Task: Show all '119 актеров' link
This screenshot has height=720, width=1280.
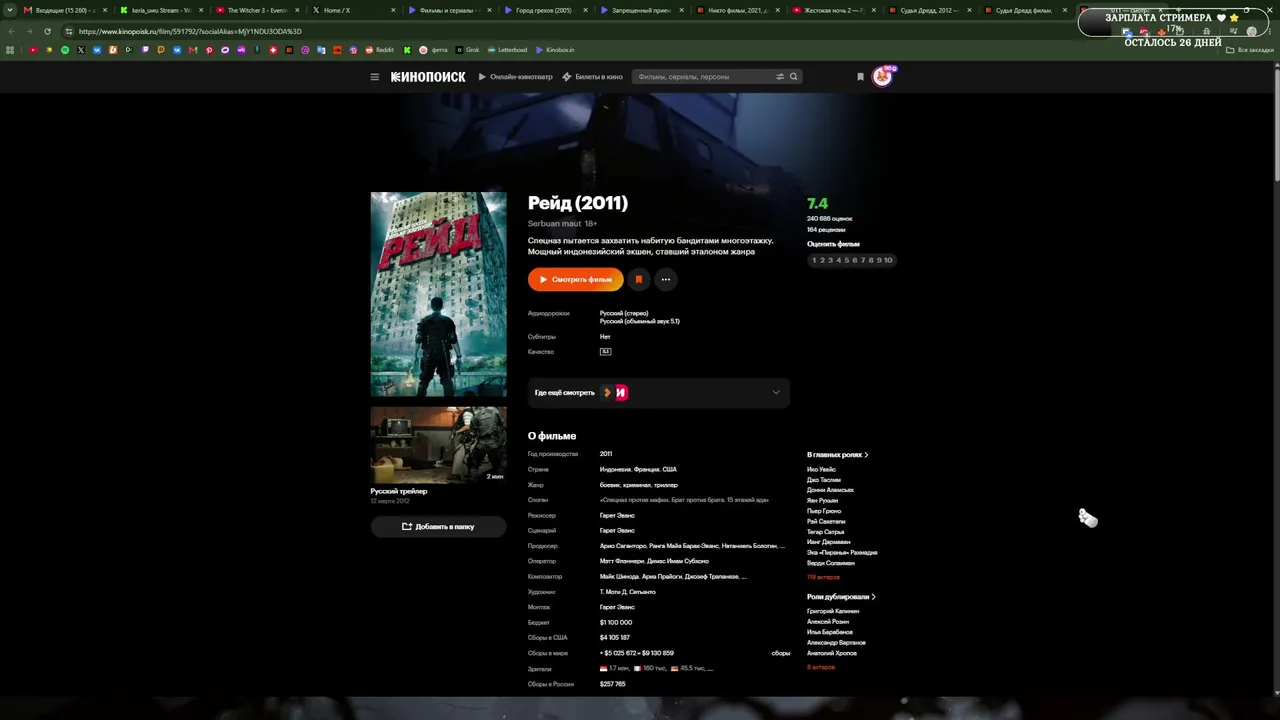Action: click(823, 577)
